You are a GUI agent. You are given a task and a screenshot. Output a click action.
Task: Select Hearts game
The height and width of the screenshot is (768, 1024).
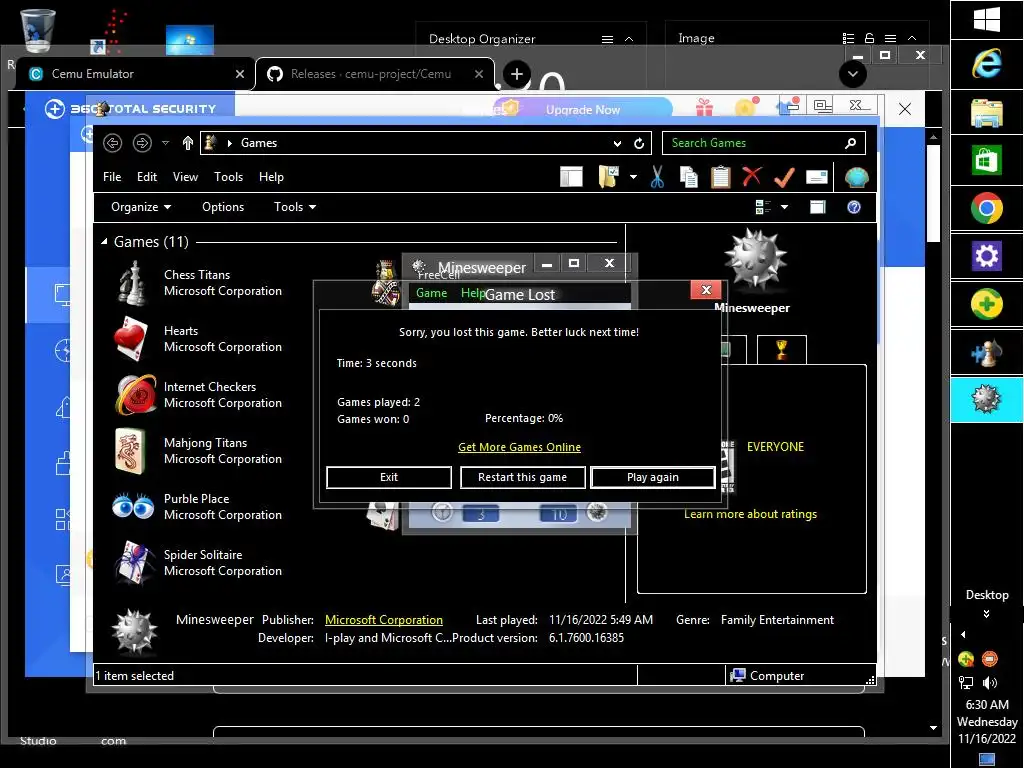click(198, 339)
